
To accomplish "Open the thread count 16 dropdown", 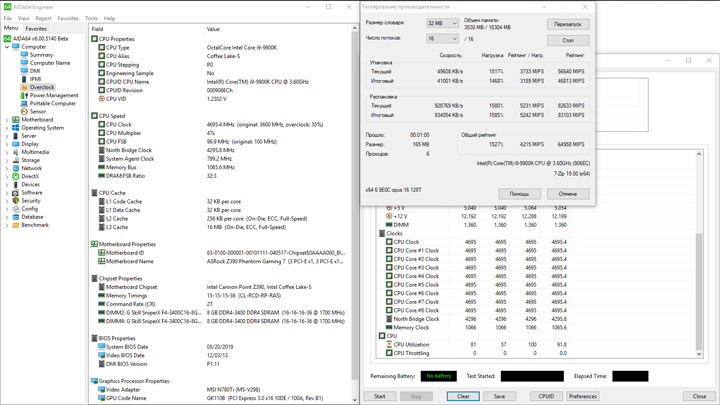I will point(442,39).
